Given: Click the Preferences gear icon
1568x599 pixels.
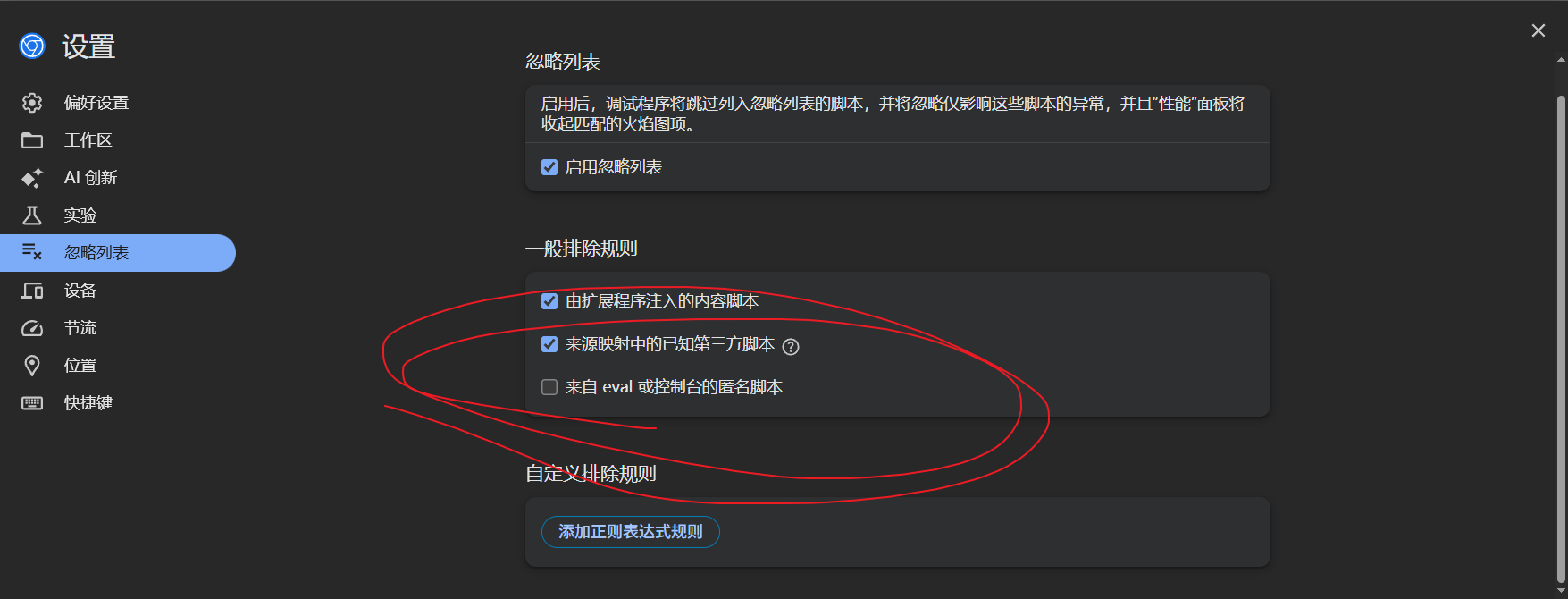Looking at the screenshot, I should [32, 103].
